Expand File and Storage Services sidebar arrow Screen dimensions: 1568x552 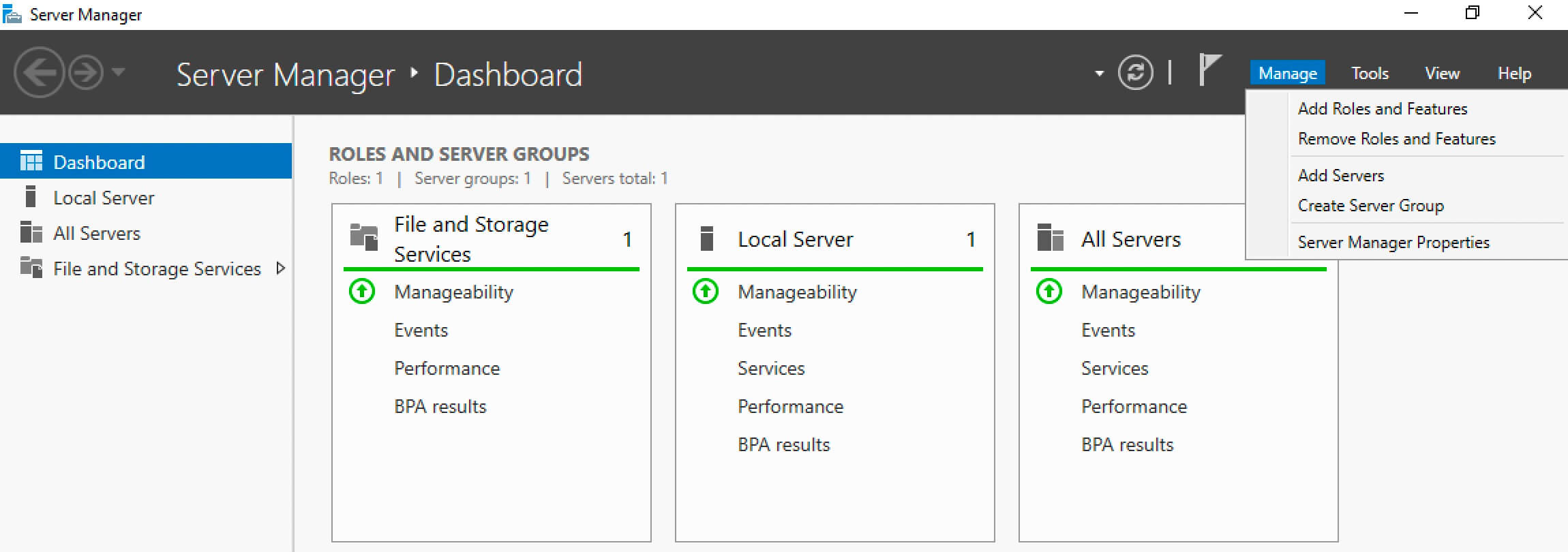pos(280,268)
